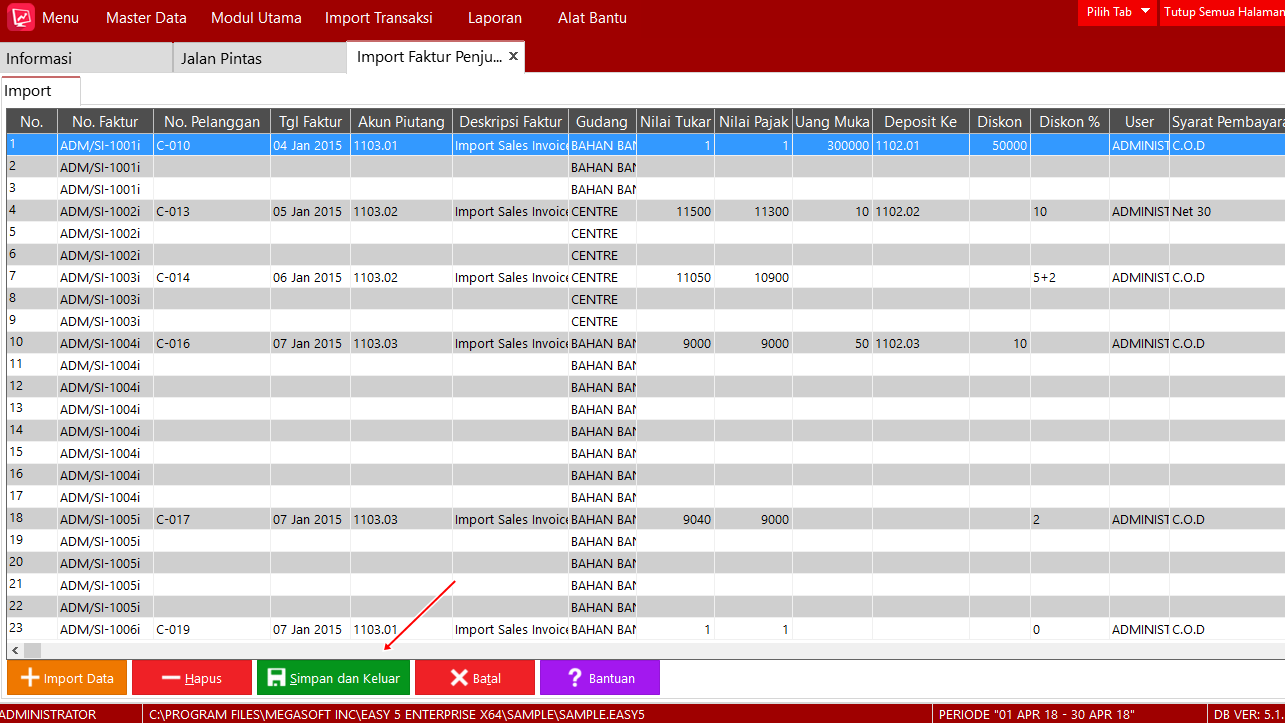The image size is (1285, 723).
Task: Click the No. Faktur column header
Action: (105, 122)
